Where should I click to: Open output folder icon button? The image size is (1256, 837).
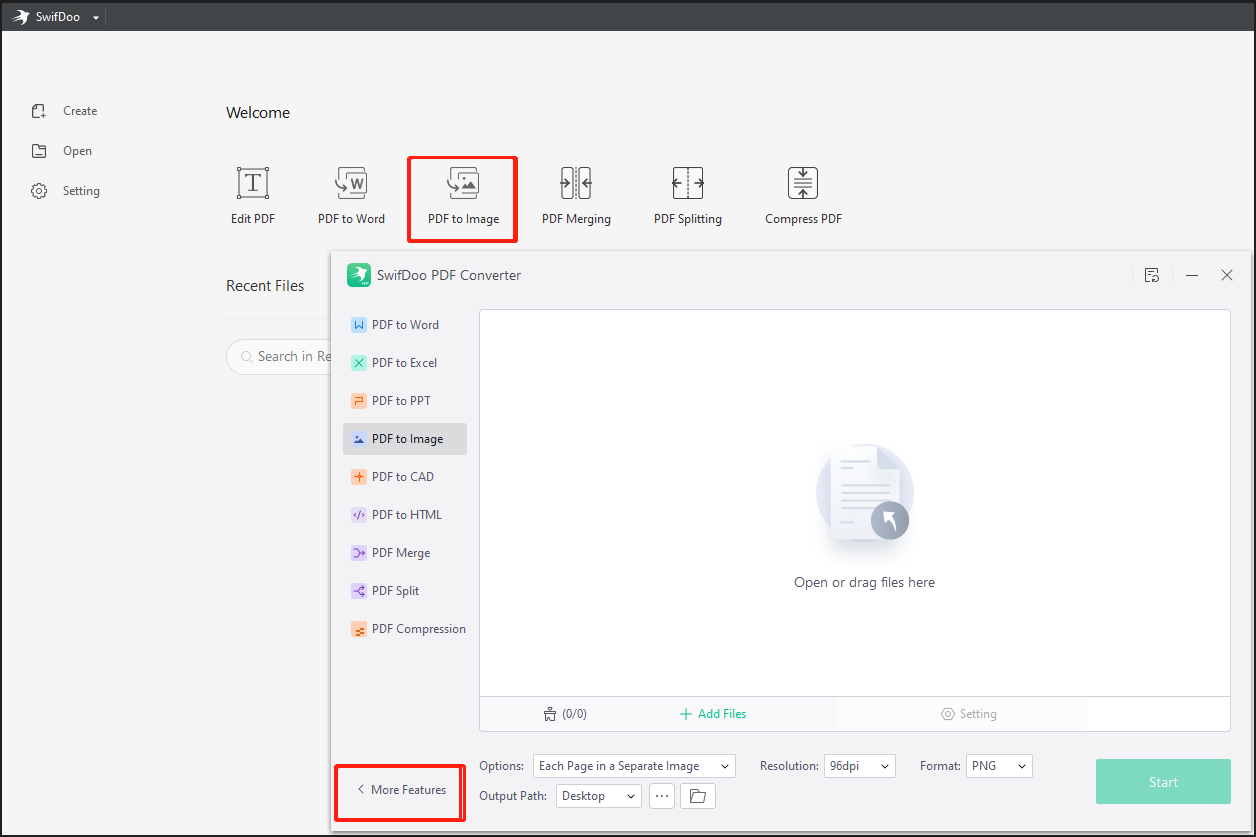click(x=698, y=796)
